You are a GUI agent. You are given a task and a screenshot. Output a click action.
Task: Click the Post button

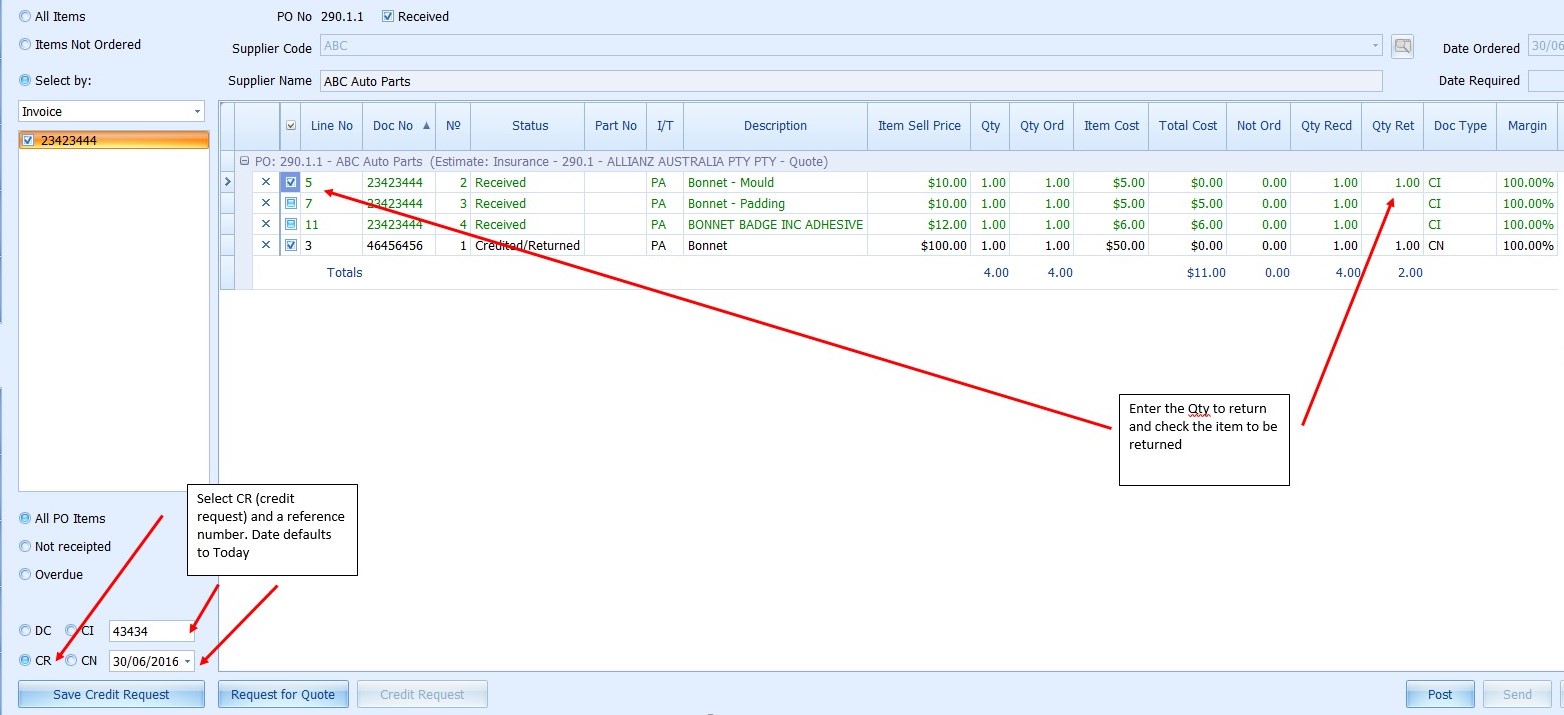[x=1440, y=694]
